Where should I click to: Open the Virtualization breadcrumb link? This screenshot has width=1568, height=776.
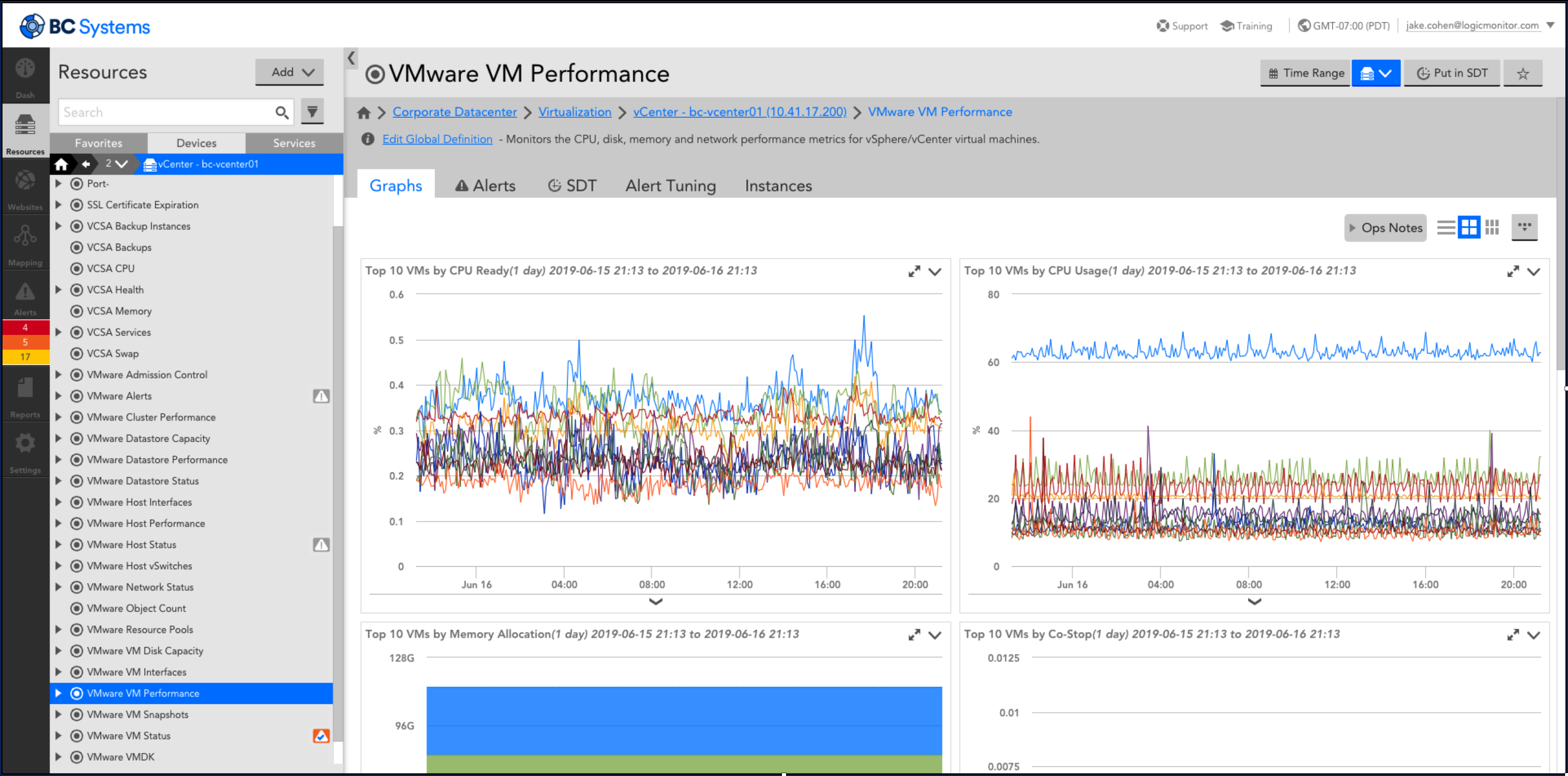coord(575,112)
